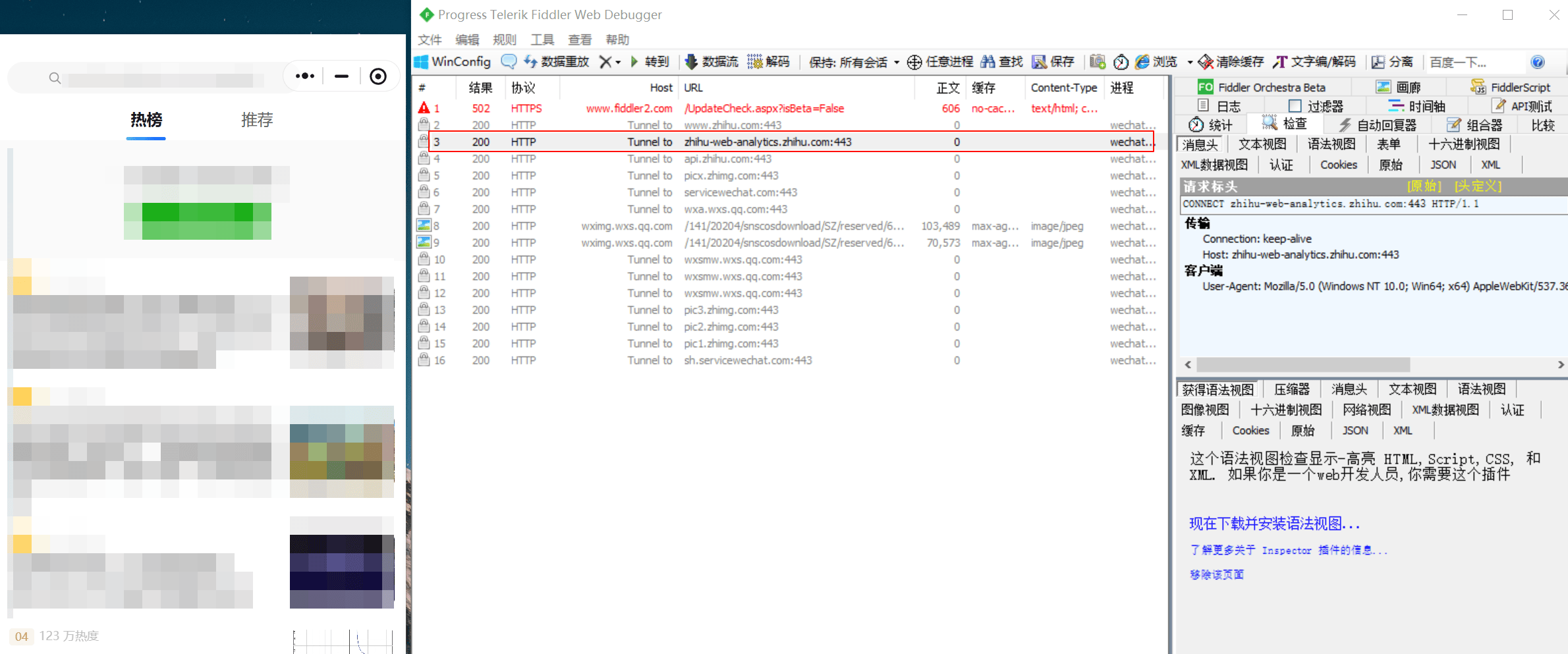This screenshot has height=654, width=1568.
Task: Replay sessions with 数据重放 button
Action: (x=557, y=62)
